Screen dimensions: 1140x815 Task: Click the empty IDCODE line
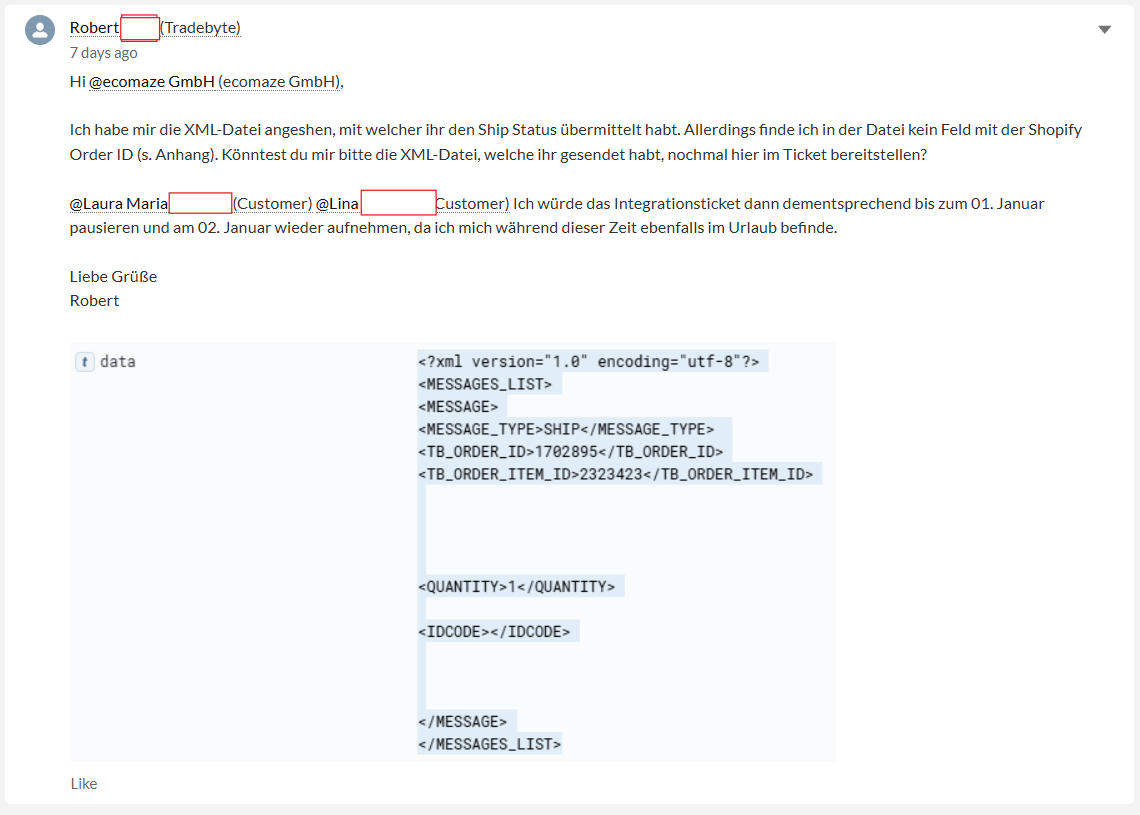(x=494, y=632)
